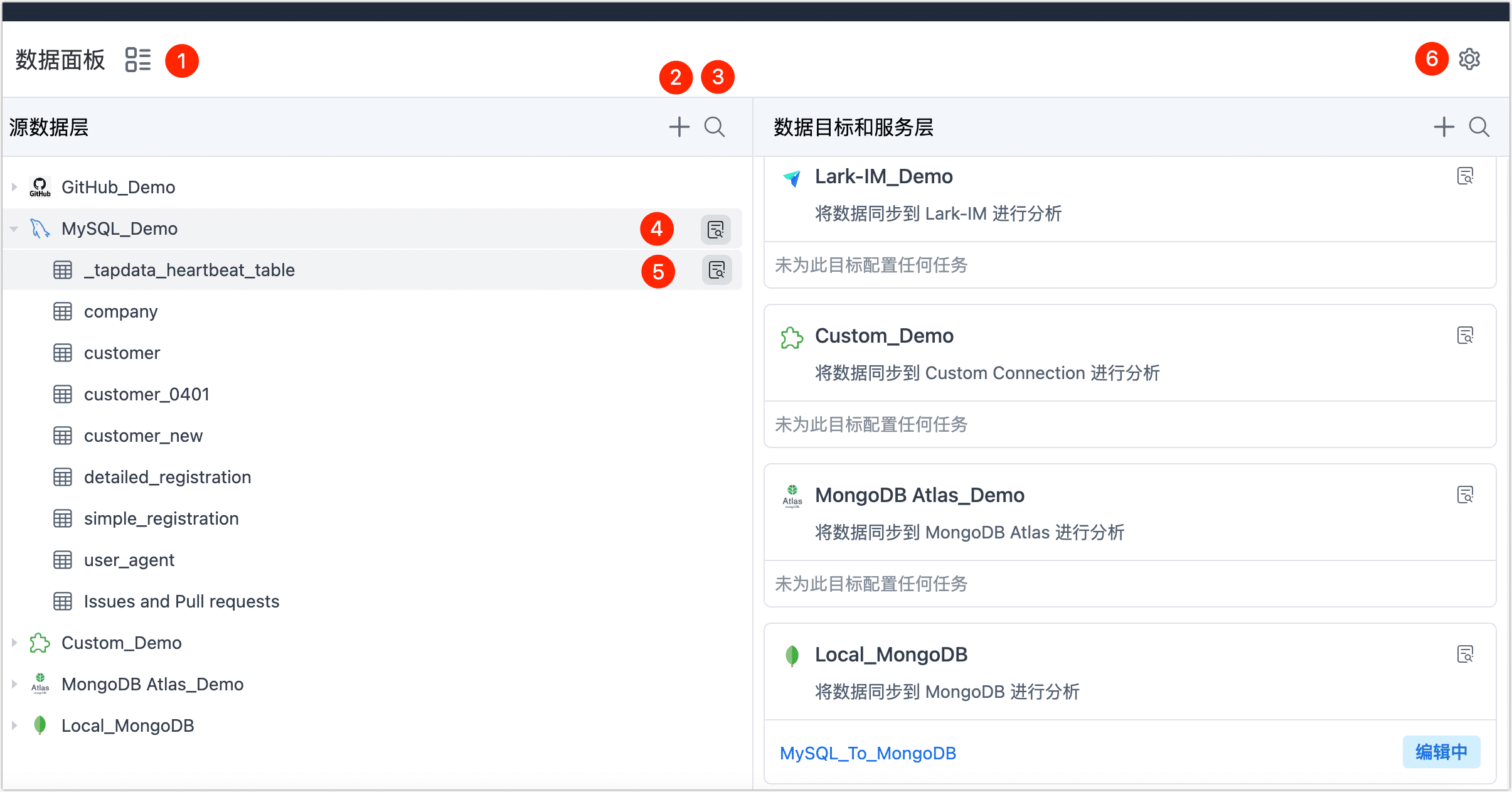Collapse the MySQL_Demo source node
Image resolution: width=1512 pixels, height=792 pixels.
[14, 228]
